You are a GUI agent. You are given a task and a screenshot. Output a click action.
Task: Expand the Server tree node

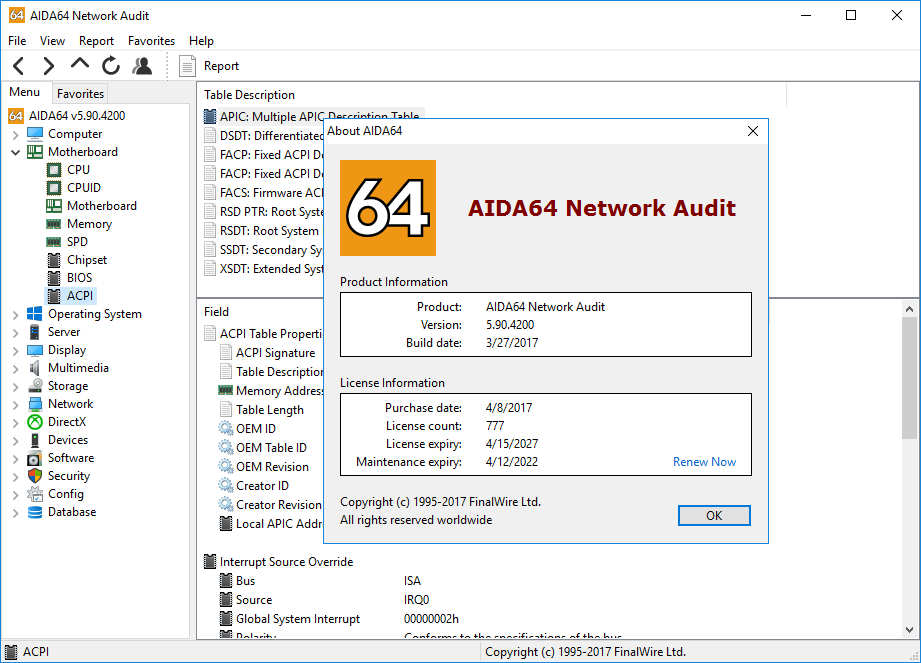tap(15, 333)
